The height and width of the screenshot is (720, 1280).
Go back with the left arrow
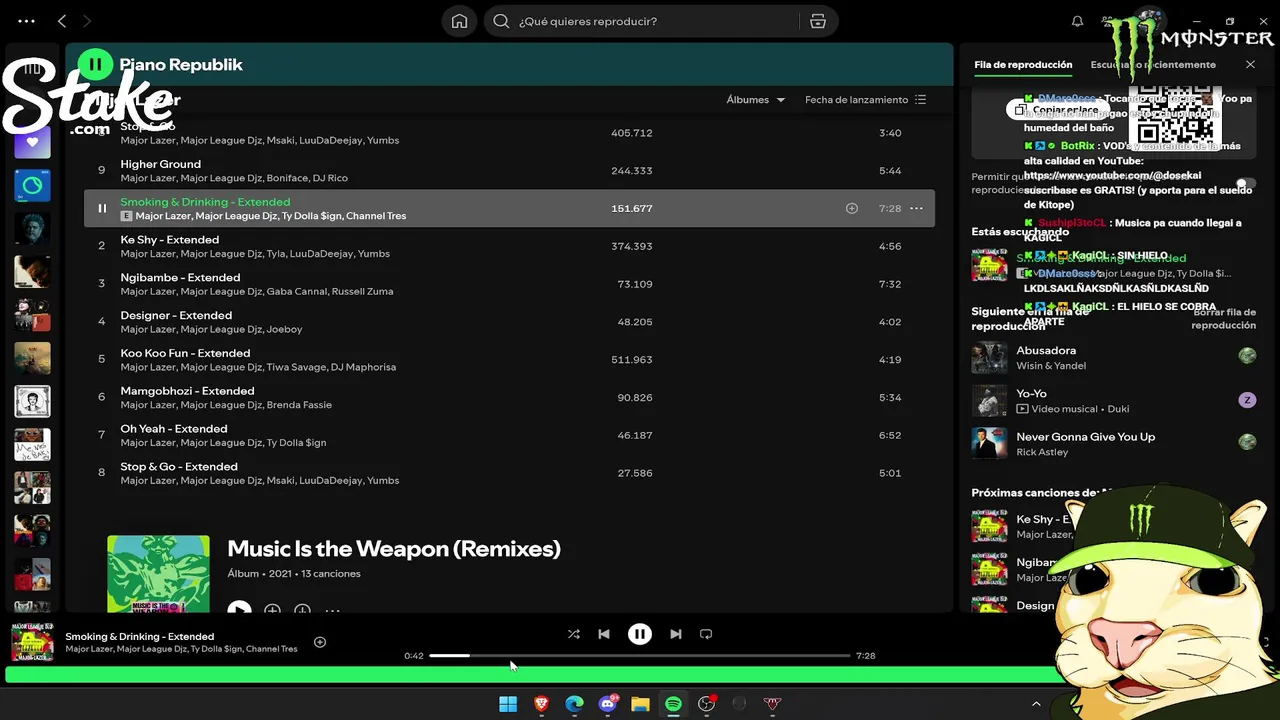(x=62, y=21)
